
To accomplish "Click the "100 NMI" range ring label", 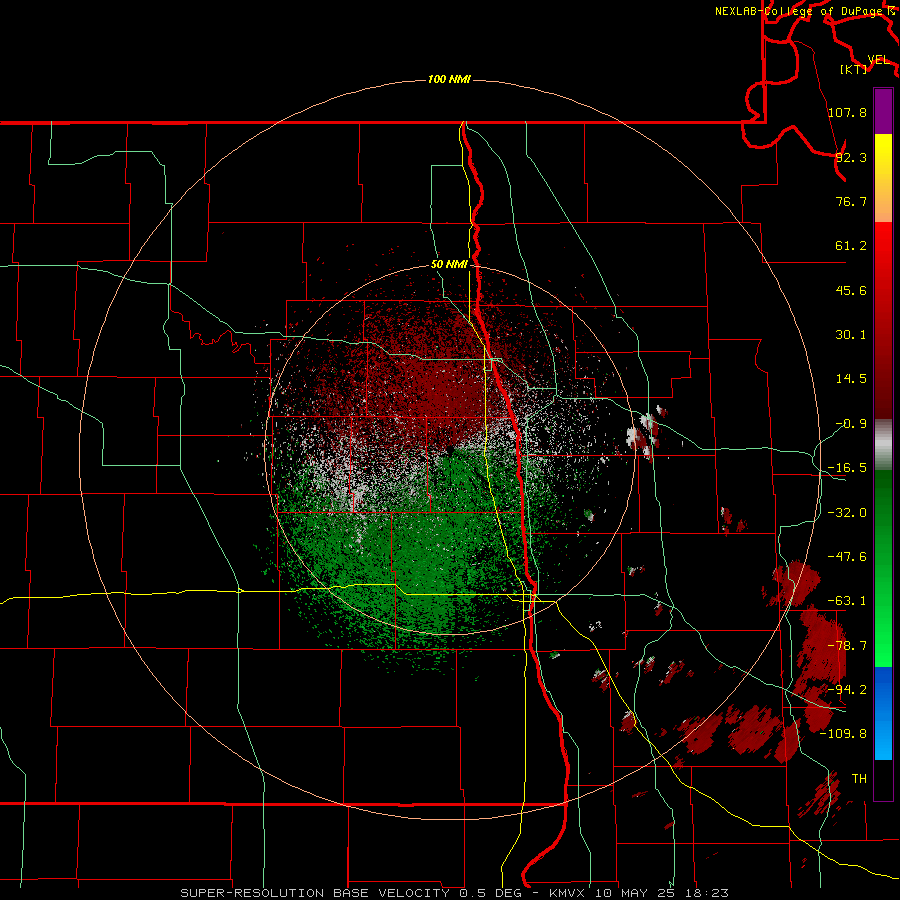I will click(449, 79).
